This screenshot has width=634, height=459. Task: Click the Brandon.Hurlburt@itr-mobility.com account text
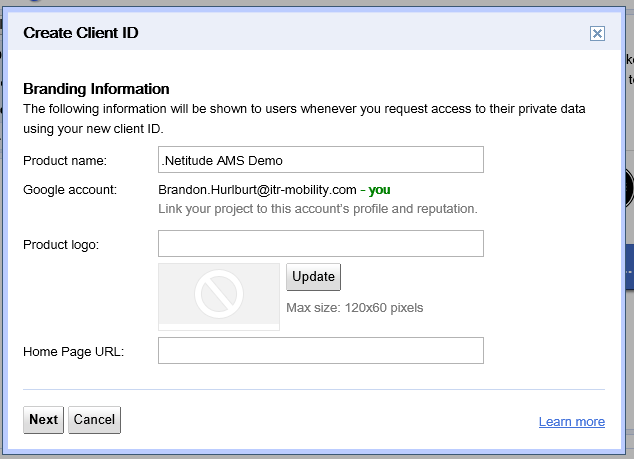click(x=257, y=190)
